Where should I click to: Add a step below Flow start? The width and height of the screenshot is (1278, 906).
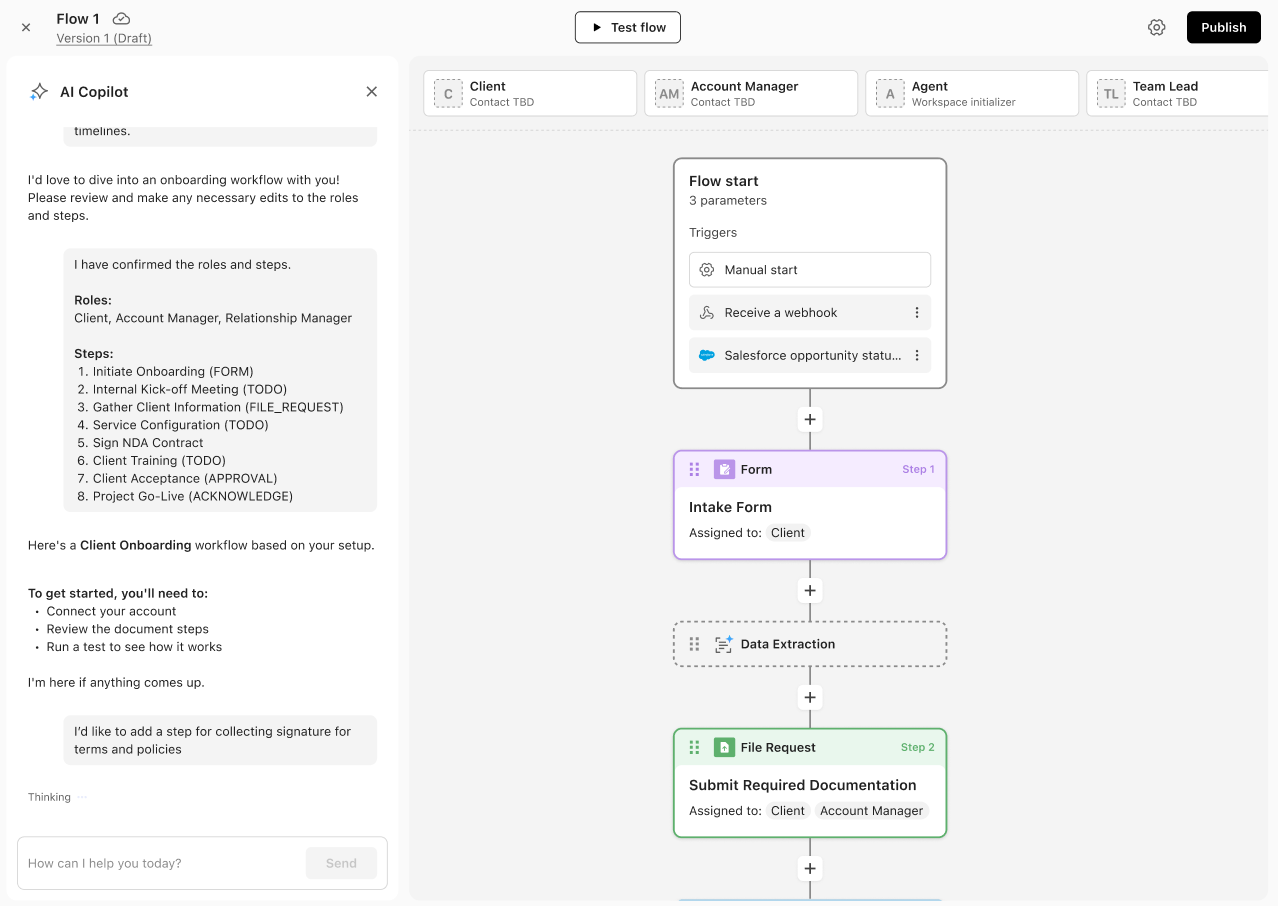(x=810, y=420)
